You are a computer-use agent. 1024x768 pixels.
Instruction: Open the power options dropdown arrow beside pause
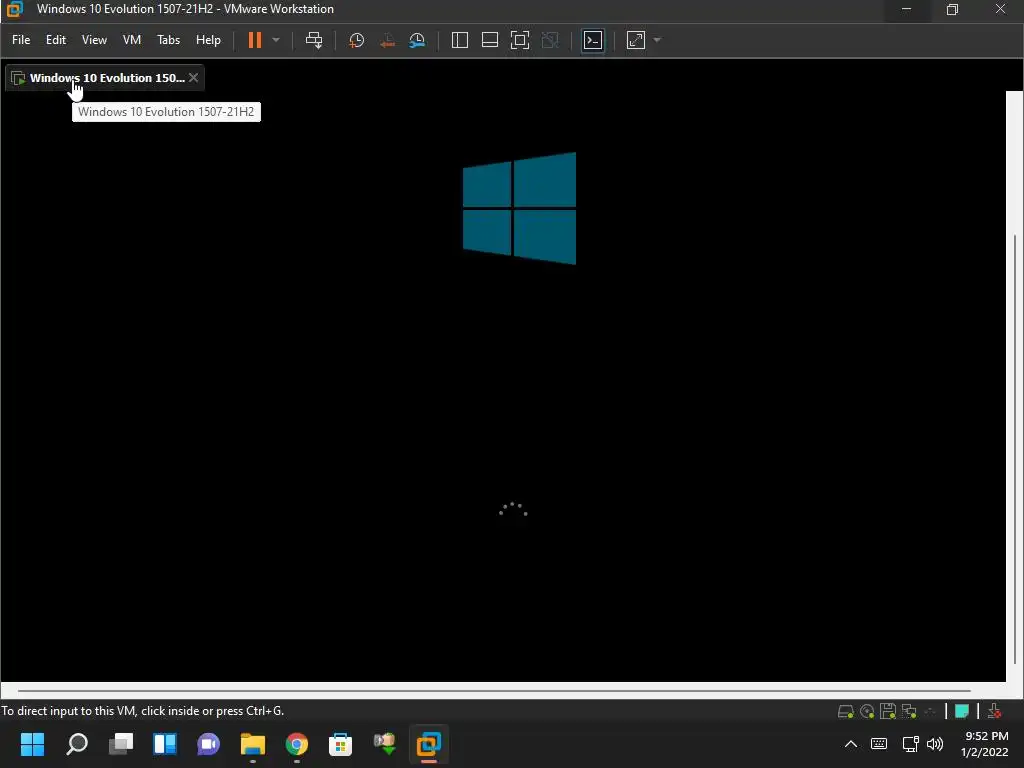point(276,40)
